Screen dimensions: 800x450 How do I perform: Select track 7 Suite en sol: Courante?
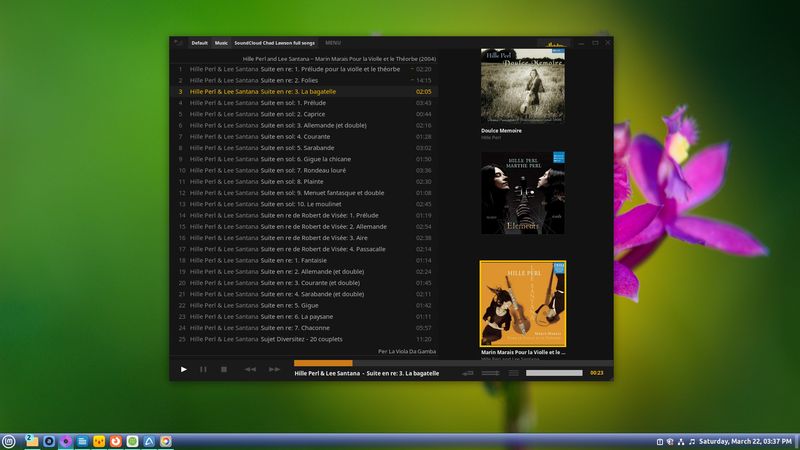(x=305, y=136)
